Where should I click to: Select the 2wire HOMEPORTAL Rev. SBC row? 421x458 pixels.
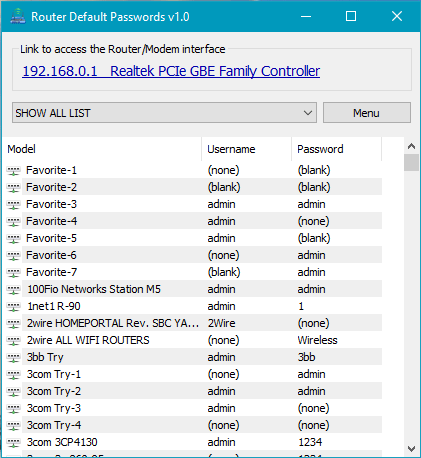(x=194, y=323)
